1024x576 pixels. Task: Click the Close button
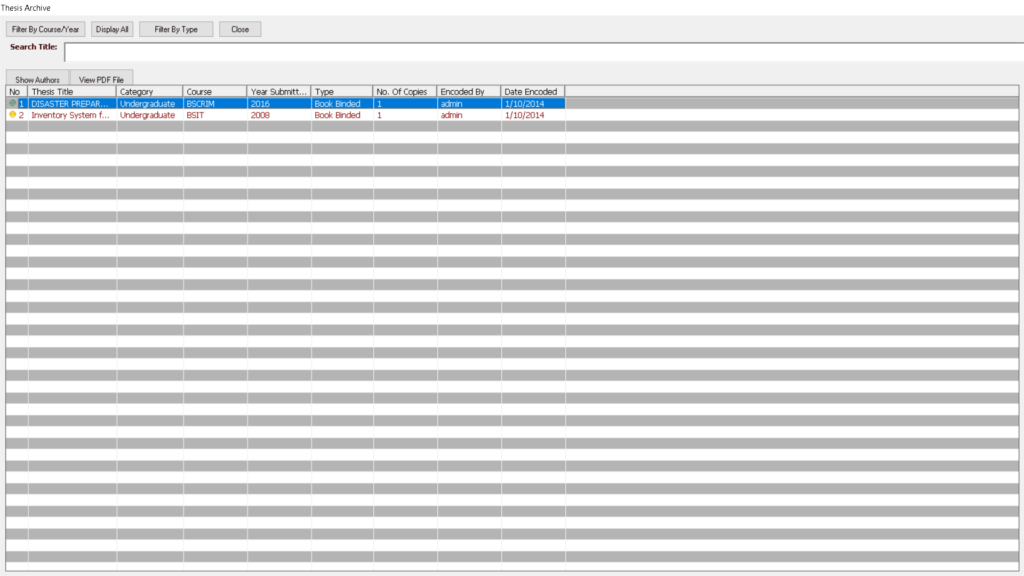point(239,29)
